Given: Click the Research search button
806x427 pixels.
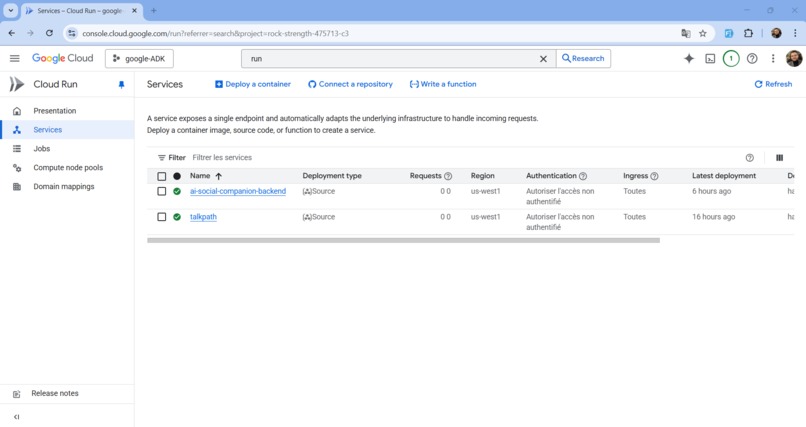Looking at the screenshot, I should pyautogui.click(x=583, y=59).
